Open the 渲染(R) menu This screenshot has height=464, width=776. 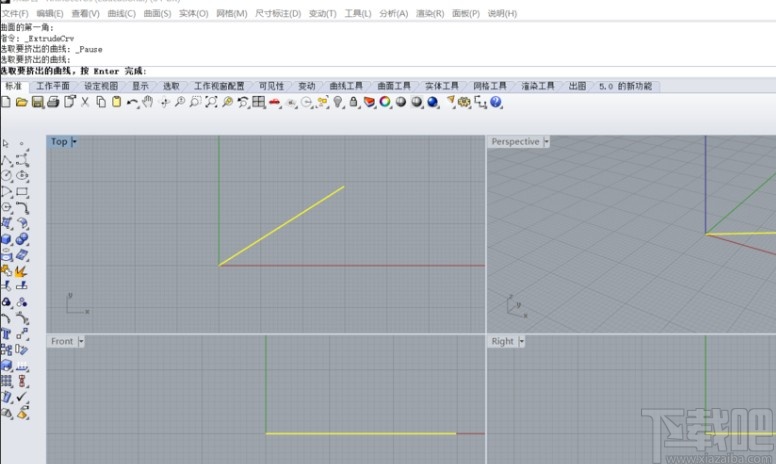[x=430, y=13]
